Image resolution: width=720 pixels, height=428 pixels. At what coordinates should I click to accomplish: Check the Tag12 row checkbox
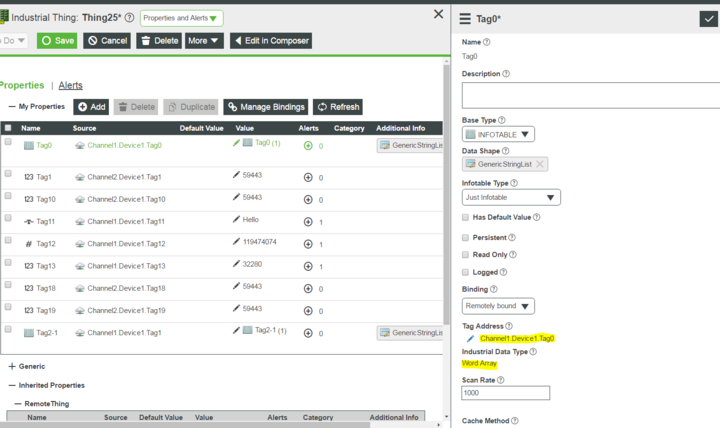pyautogui.click(x=8, y=240)
